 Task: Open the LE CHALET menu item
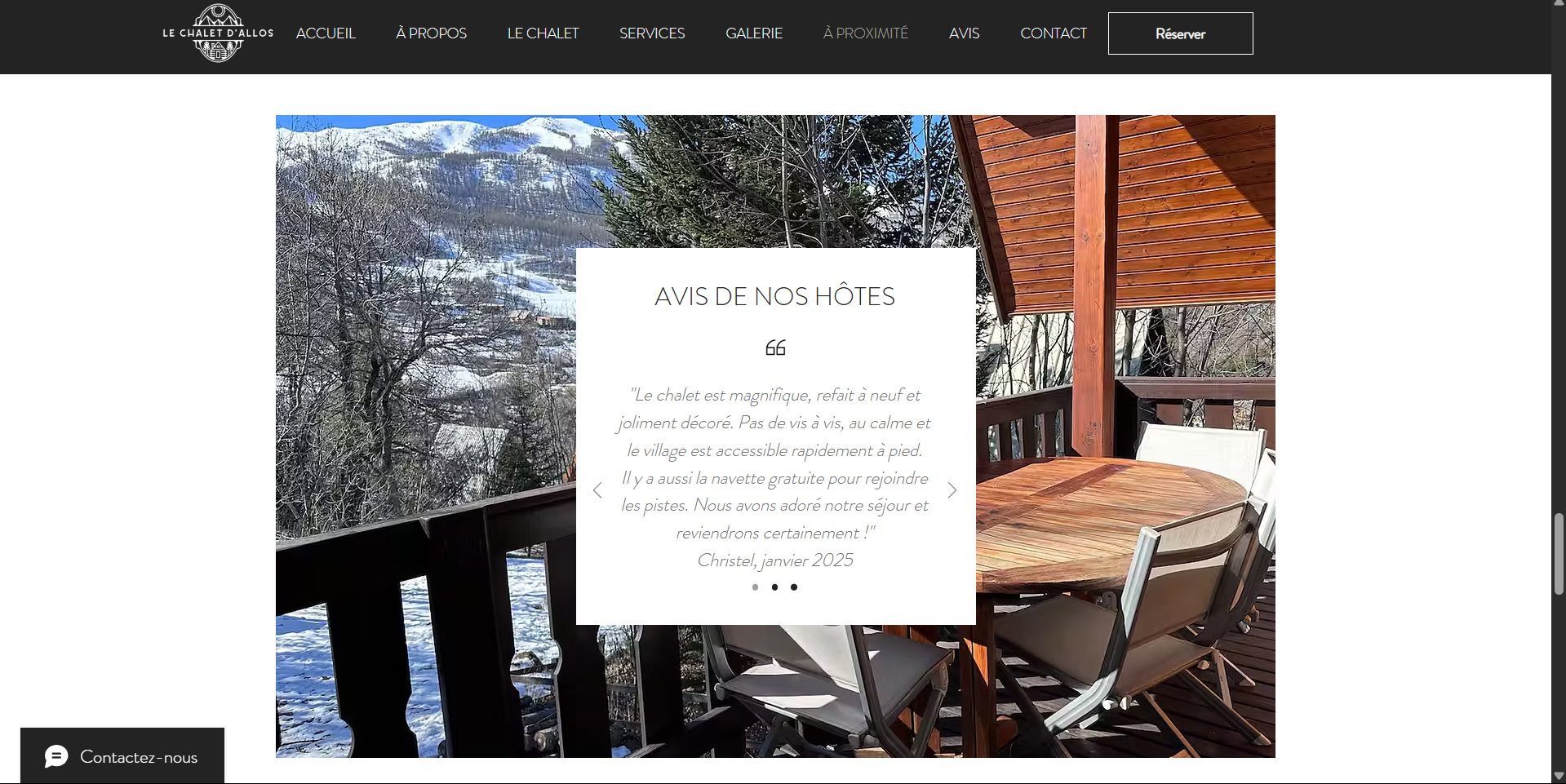click(543, 33)
